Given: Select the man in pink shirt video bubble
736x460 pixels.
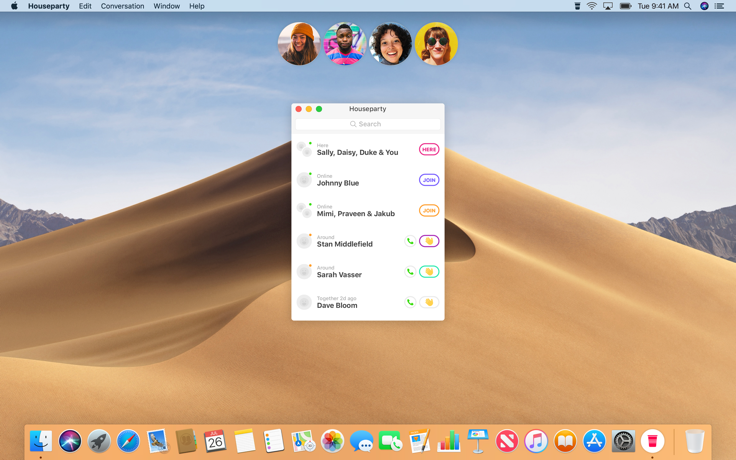Looking at the screenshot, I should pos(345,44).
